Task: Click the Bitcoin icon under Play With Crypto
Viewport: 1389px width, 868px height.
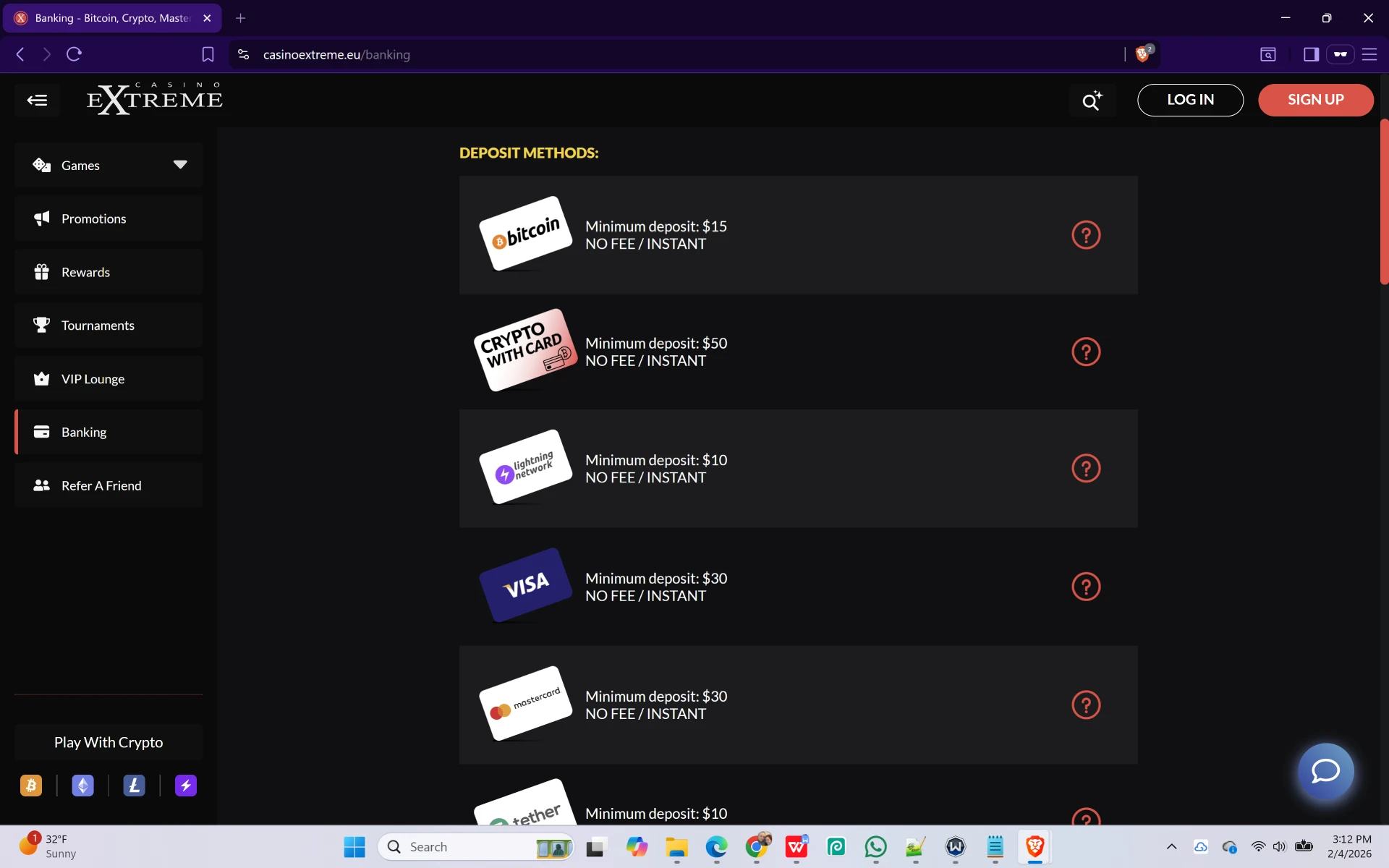Action: [x=31, y=786]
